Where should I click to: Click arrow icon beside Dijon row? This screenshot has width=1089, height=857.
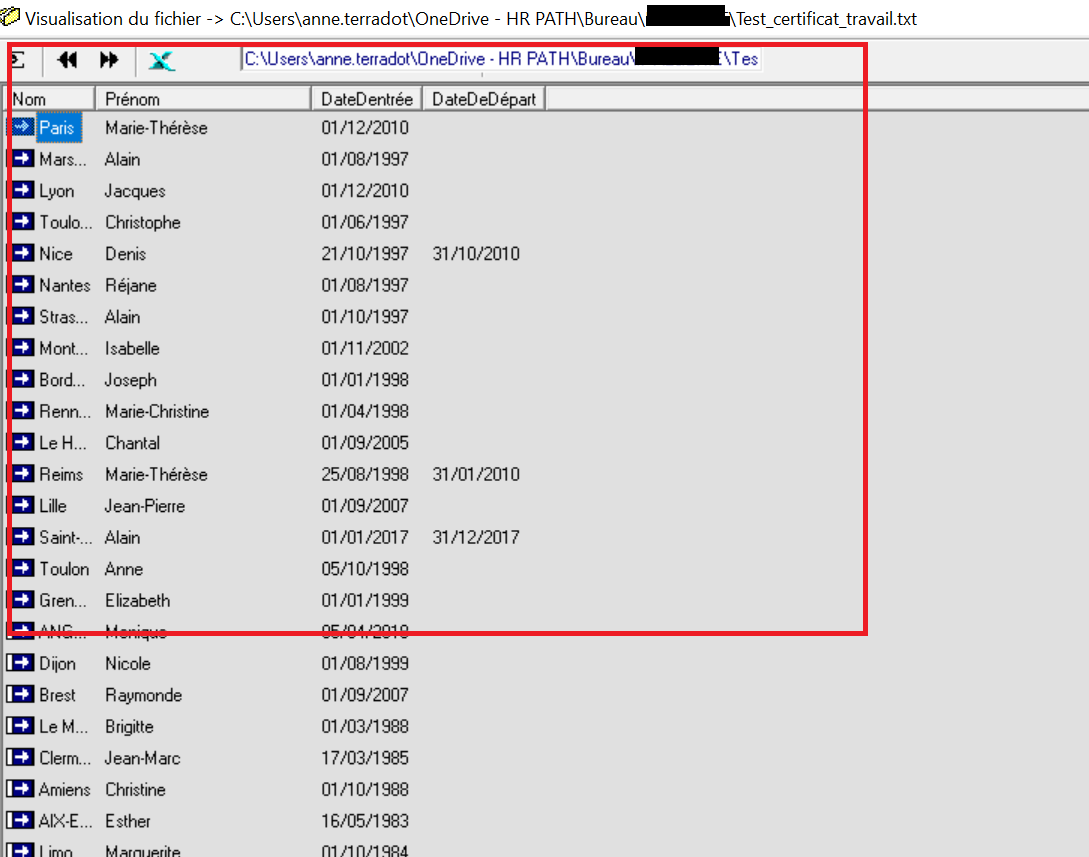21,664
